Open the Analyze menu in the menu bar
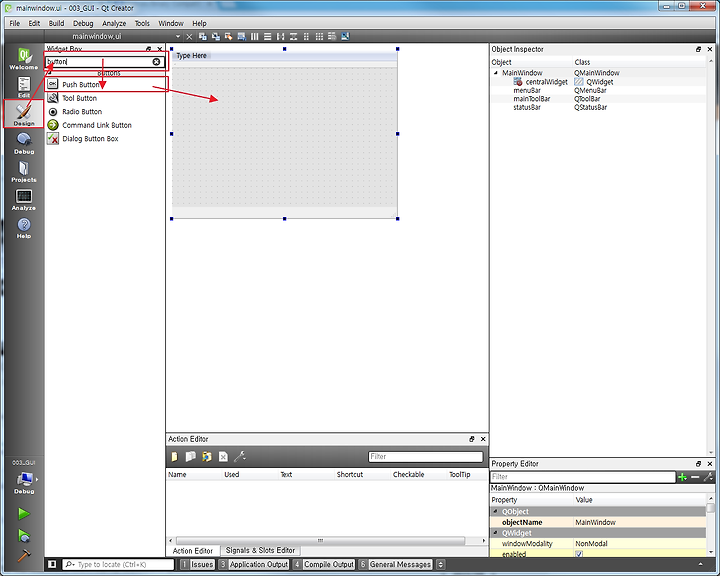Screen dimensions: 720x576 coord(114,23)
